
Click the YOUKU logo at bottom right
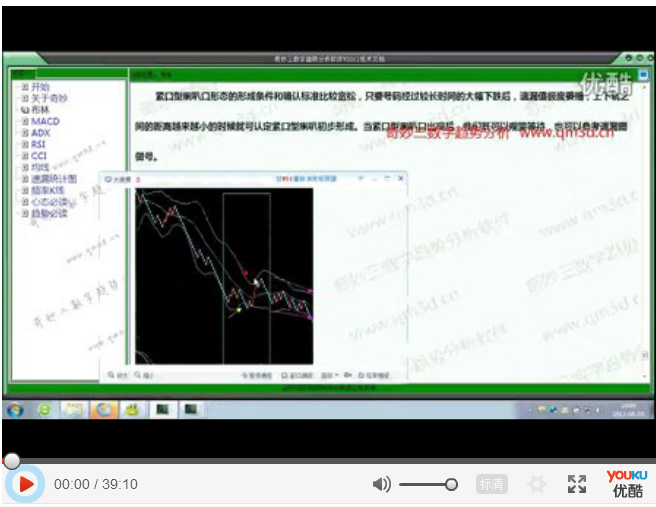pos(627,482)
